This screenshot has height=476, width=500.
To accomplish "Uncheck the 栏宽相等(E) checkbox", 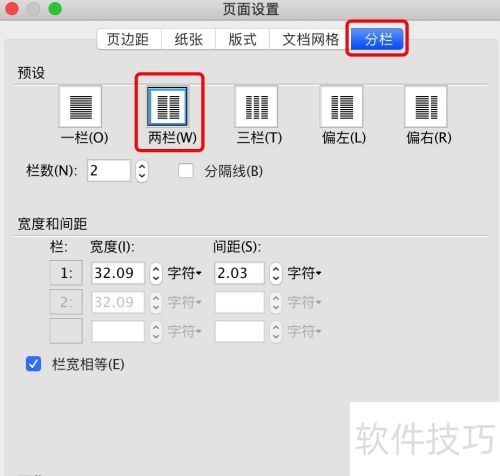I will [34, 364].
